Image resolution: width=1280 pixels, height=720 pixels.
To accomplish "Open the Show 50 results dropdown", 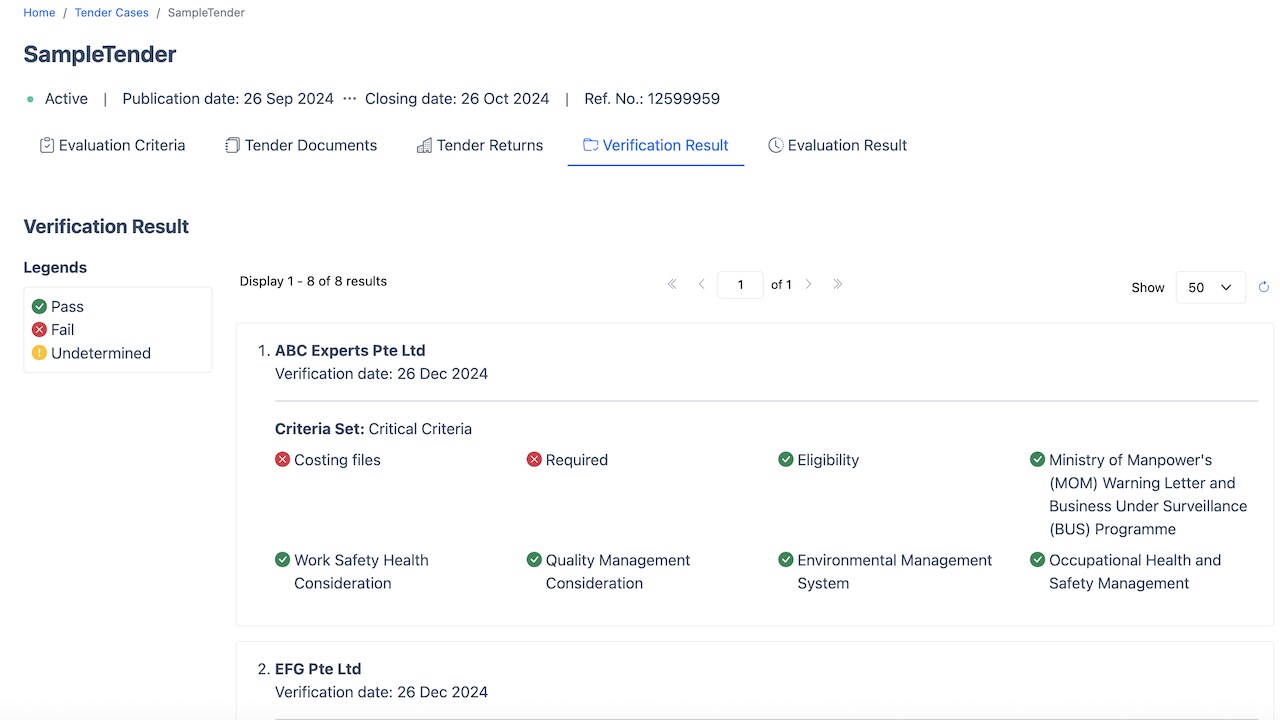I will (1211, 287).
